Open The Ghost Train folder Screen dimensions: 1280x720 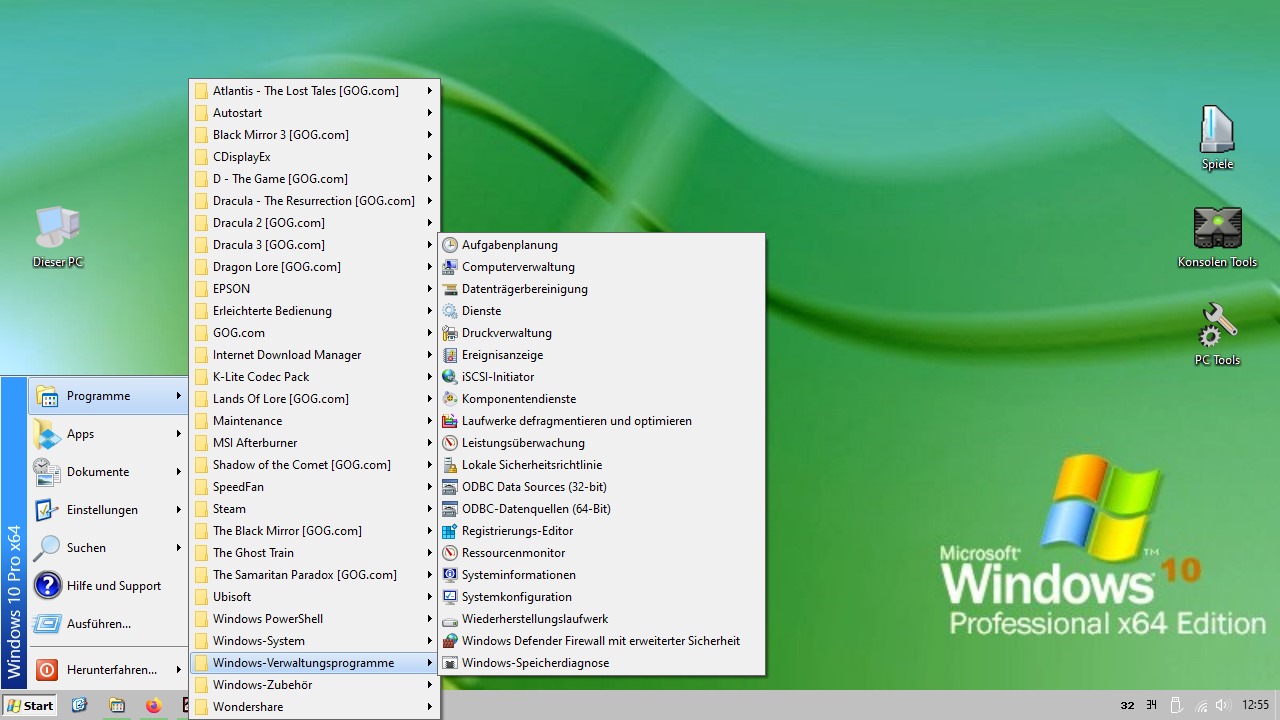tap(314, 553)
